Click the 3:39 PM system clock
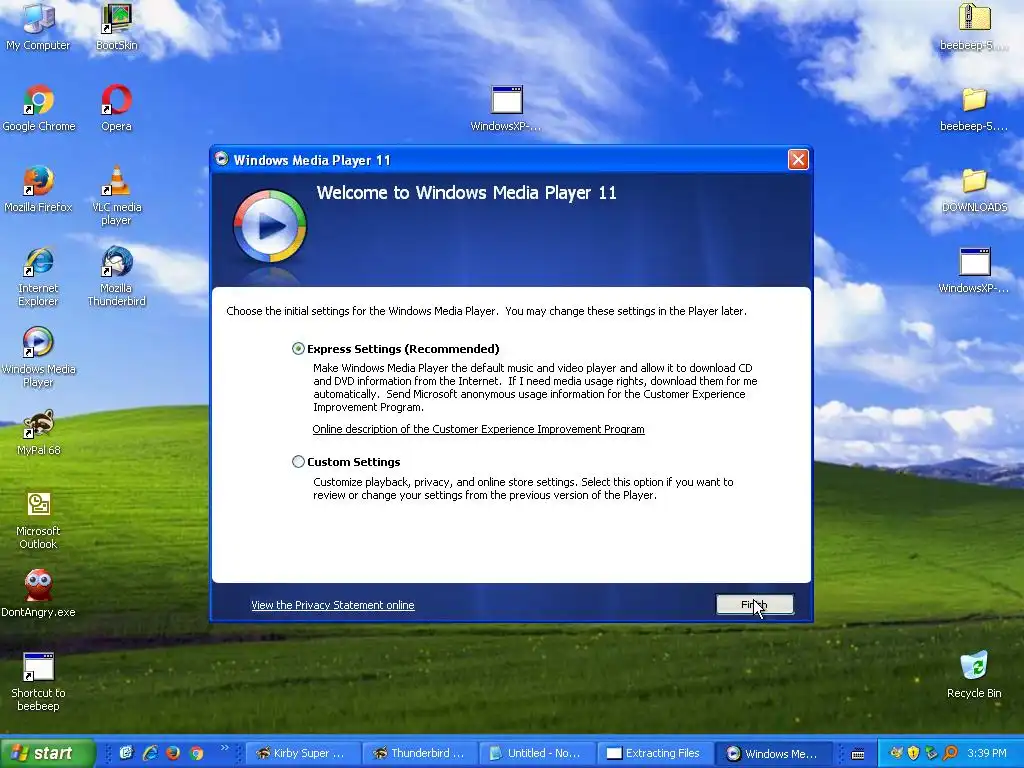 tap(987, 753)
